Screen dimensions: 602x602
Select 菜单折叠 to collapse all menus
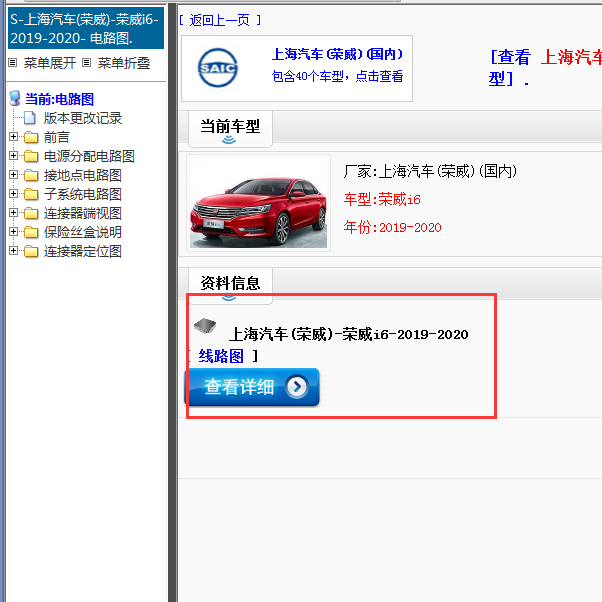pos(124,63)
